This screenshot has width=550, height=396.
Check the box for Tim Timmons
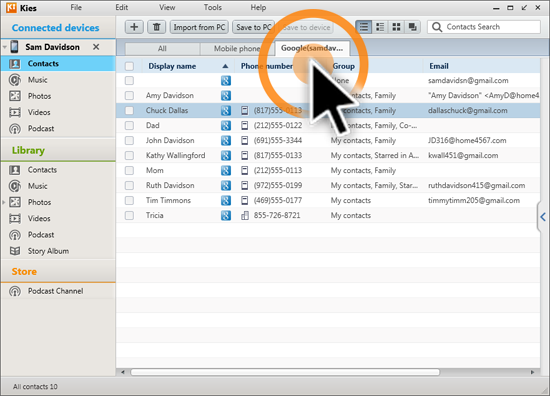point(129,200)
